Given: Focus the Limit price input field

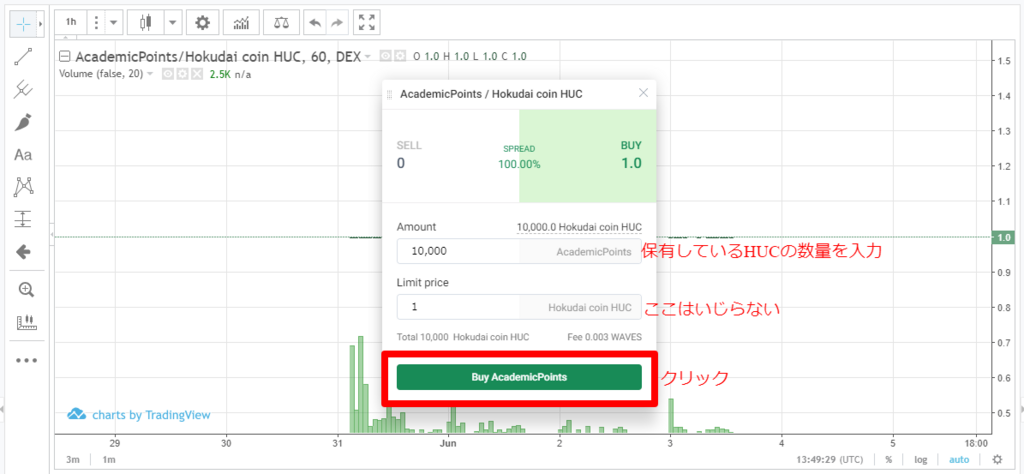Looking at the screenshot, I should coord(519,308).
